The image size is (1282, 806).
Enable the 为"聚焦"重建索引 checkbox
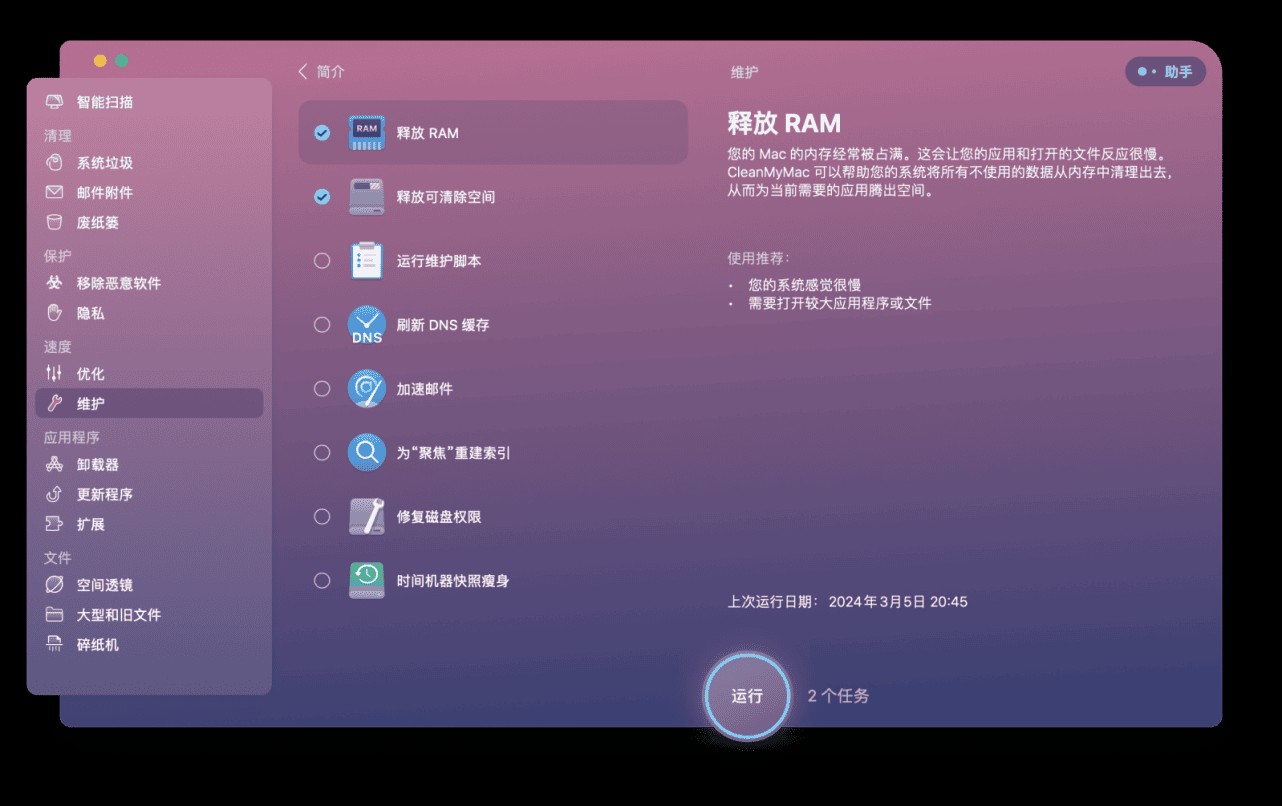point(322,453)
